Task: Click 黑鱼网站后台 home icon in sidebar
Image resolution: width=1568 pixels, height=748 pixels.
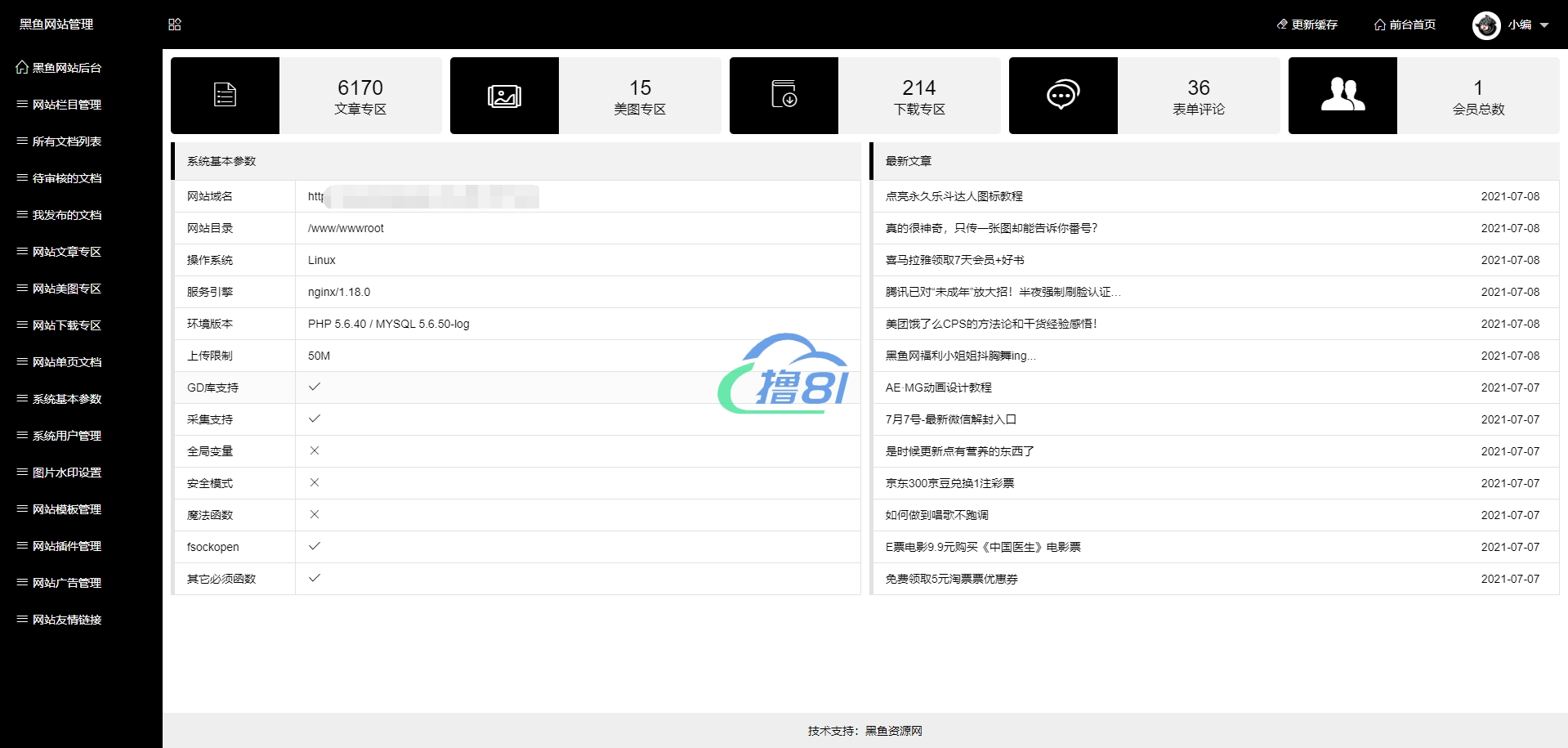Action: pyautogui.click(x=22, y=67)
